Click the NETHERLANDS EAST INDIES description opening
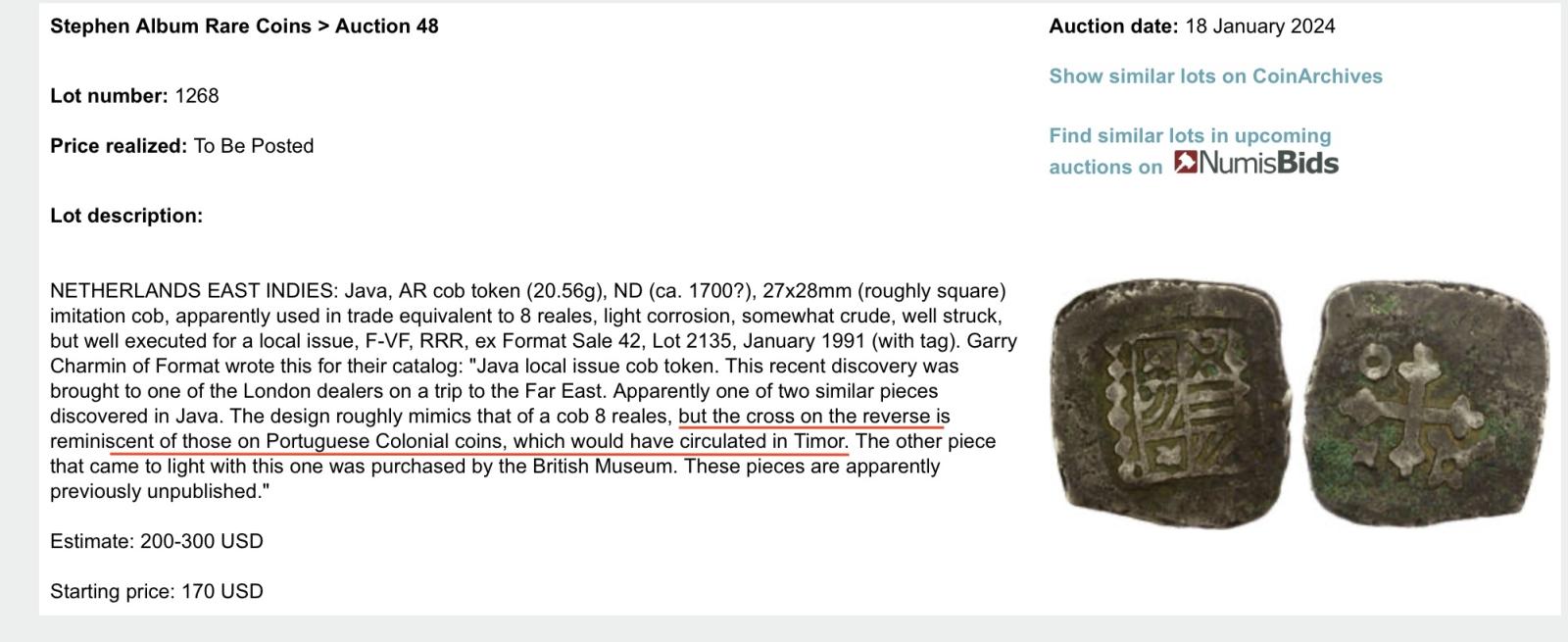The height and width of the screenshot is (642, 1568). tap(194, 291)
